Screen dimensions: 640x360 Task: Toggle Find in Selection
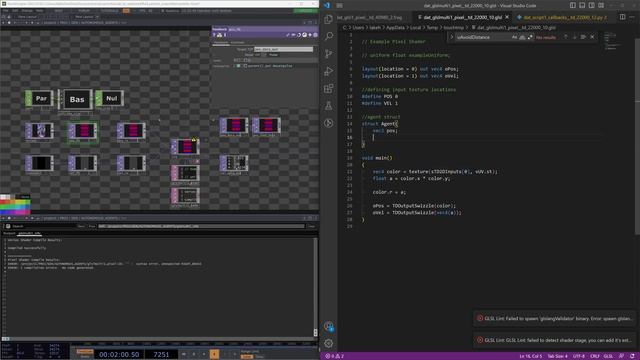[x=583, y=37]
